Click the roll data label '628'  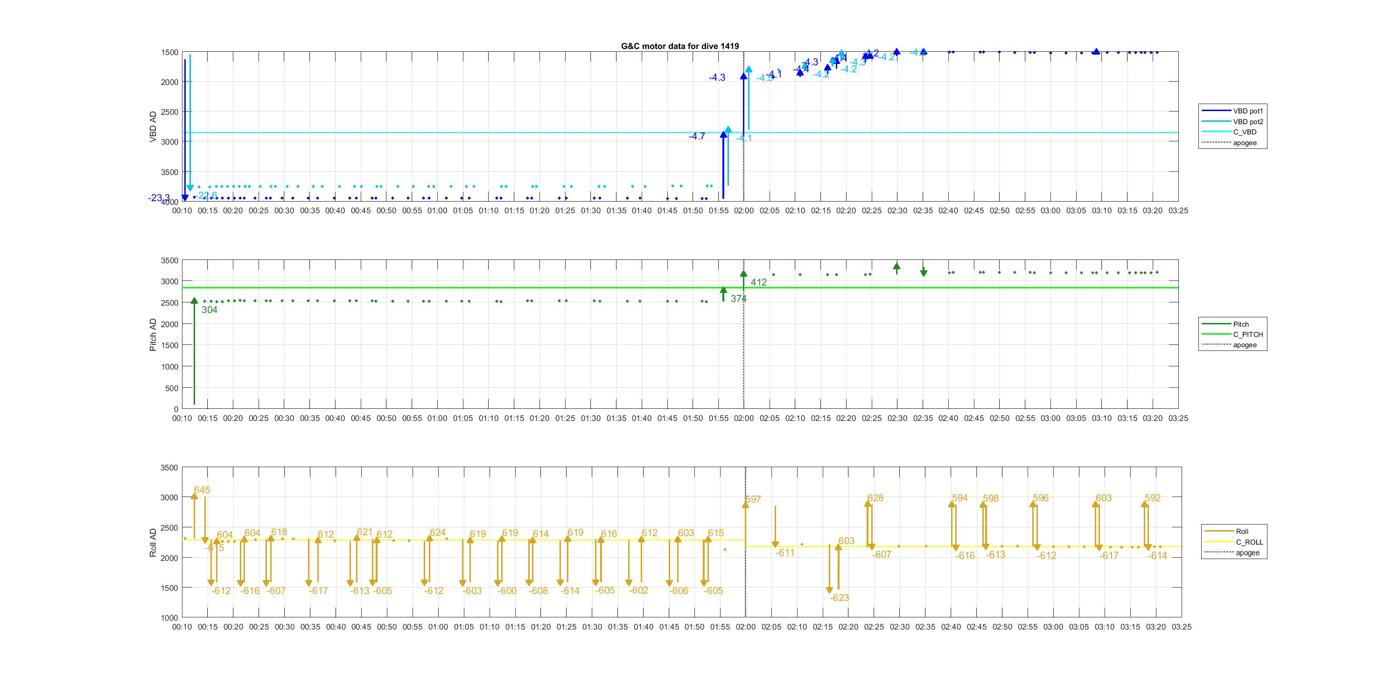[875, 498]
